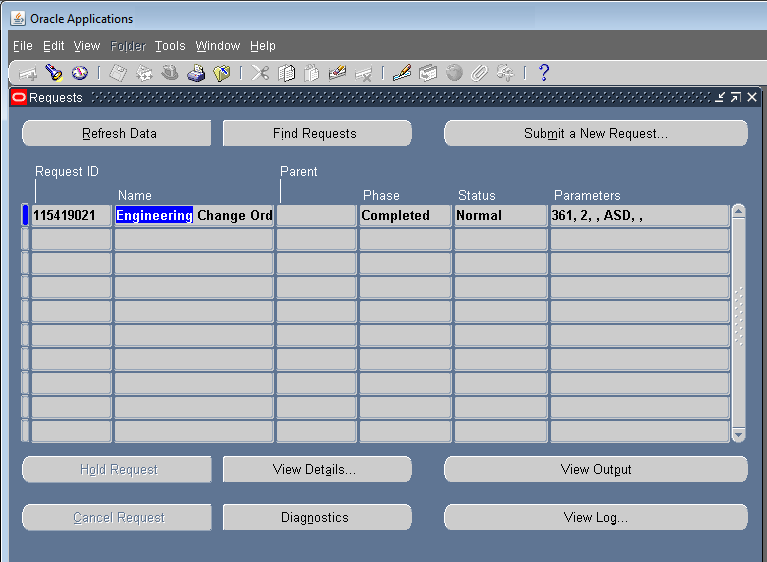Click the Next Step toolbar icon

144,73
